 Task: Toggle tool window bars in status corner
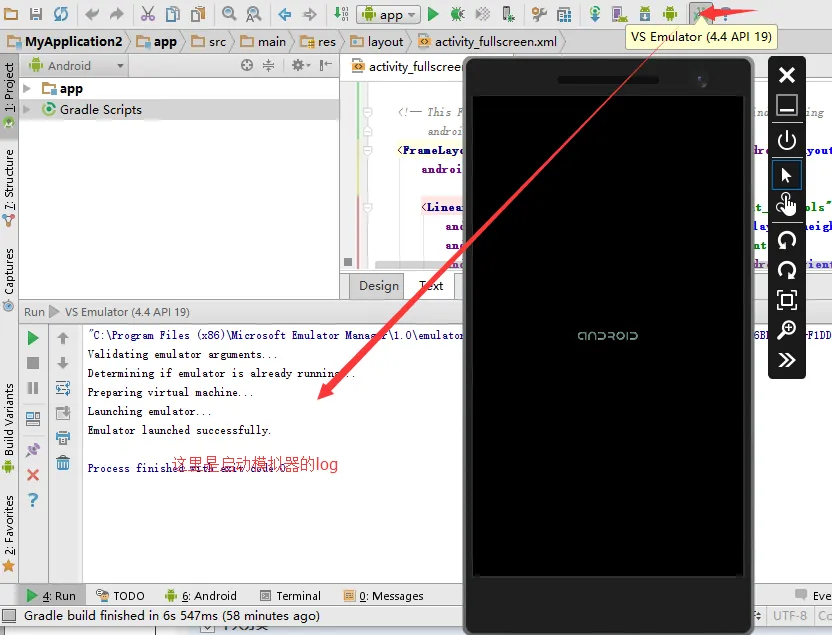click(9, 617)
